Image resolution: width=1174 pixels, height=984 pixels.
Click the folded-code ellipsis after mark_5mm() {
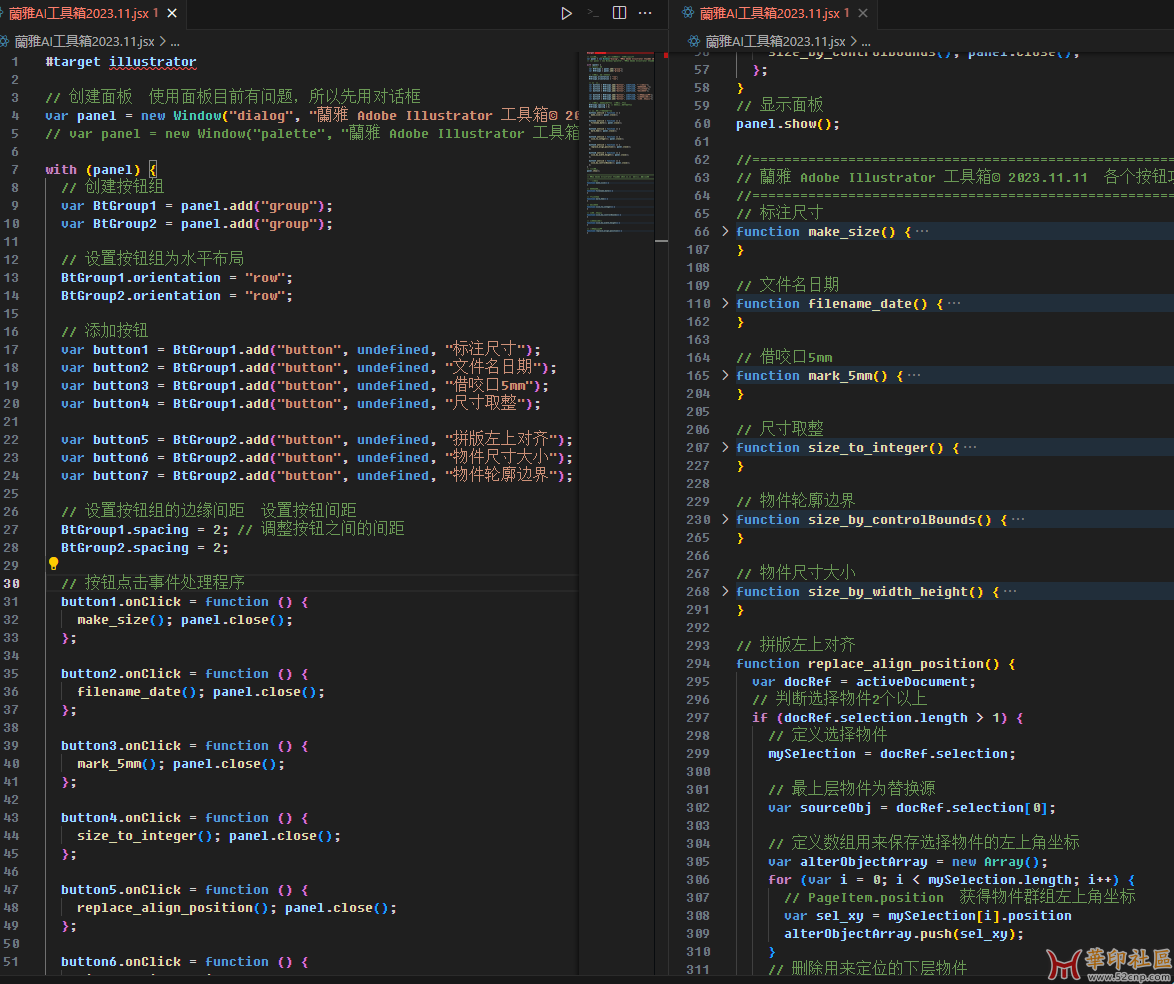(914, 375)
